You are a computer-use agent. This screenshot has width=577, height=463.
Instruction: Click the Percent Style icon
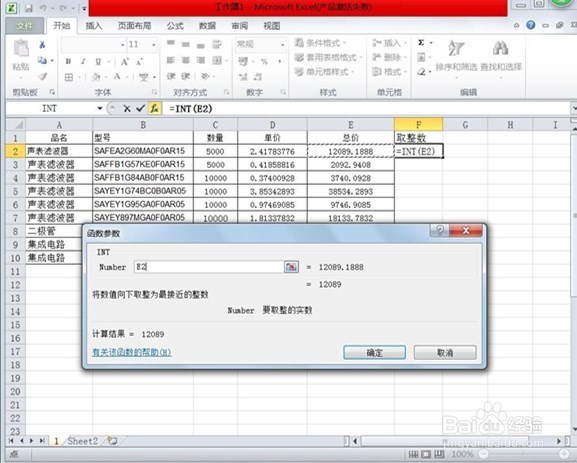(x=264, y=61)
